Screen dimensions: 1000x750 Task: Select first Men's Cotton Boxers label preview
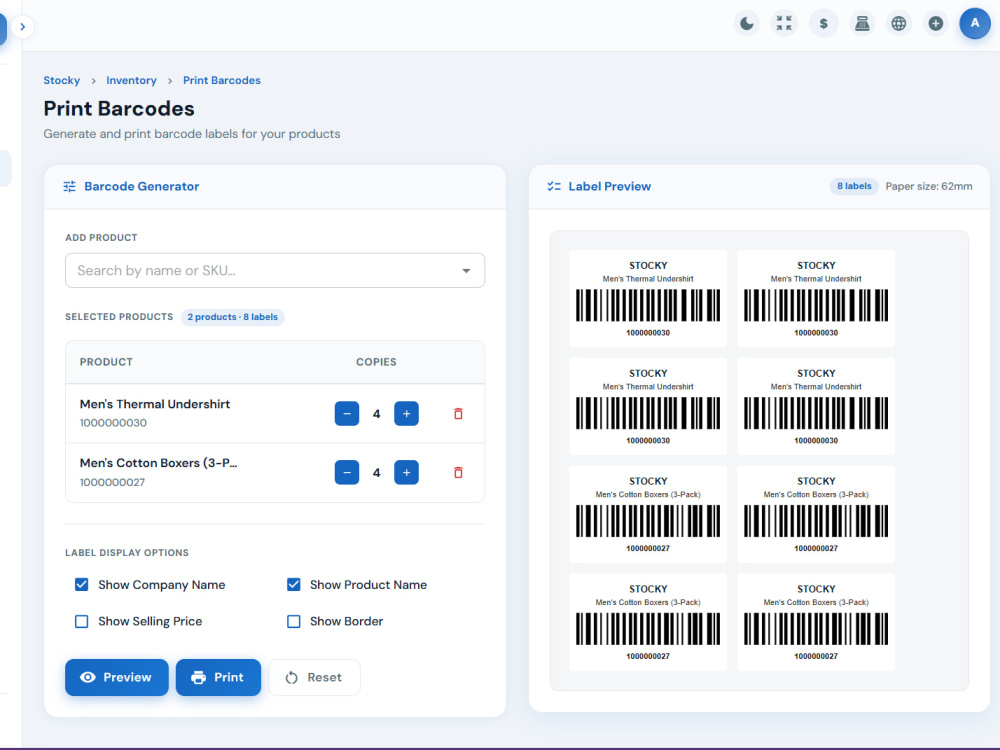pyautogui.click(x=648, y=514)
